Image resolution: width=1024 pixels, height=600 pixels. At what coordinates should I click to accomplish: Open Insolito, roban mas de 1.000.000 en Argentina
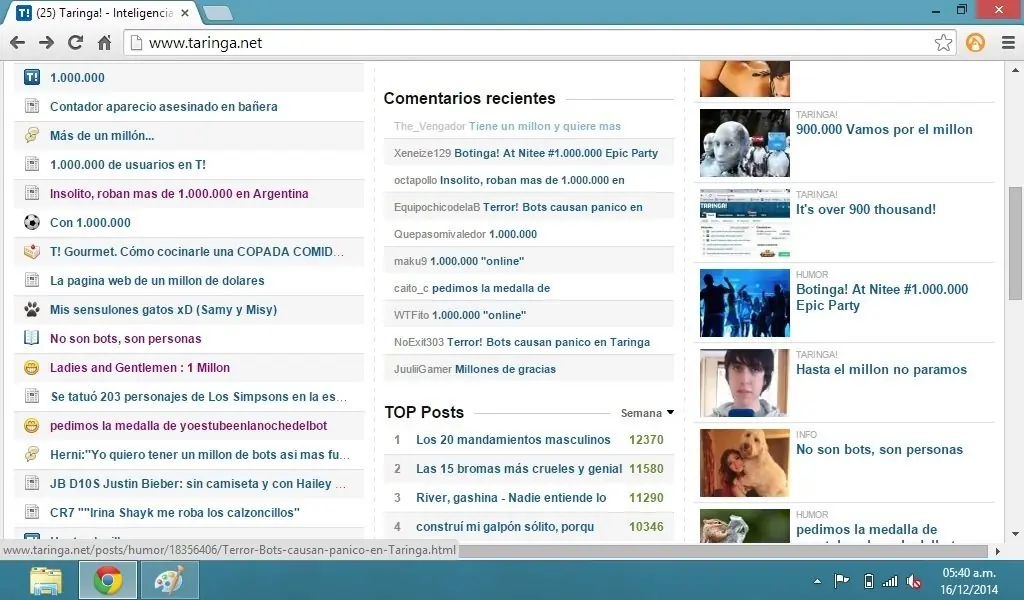pyautogui.click(x=179, y=194)
